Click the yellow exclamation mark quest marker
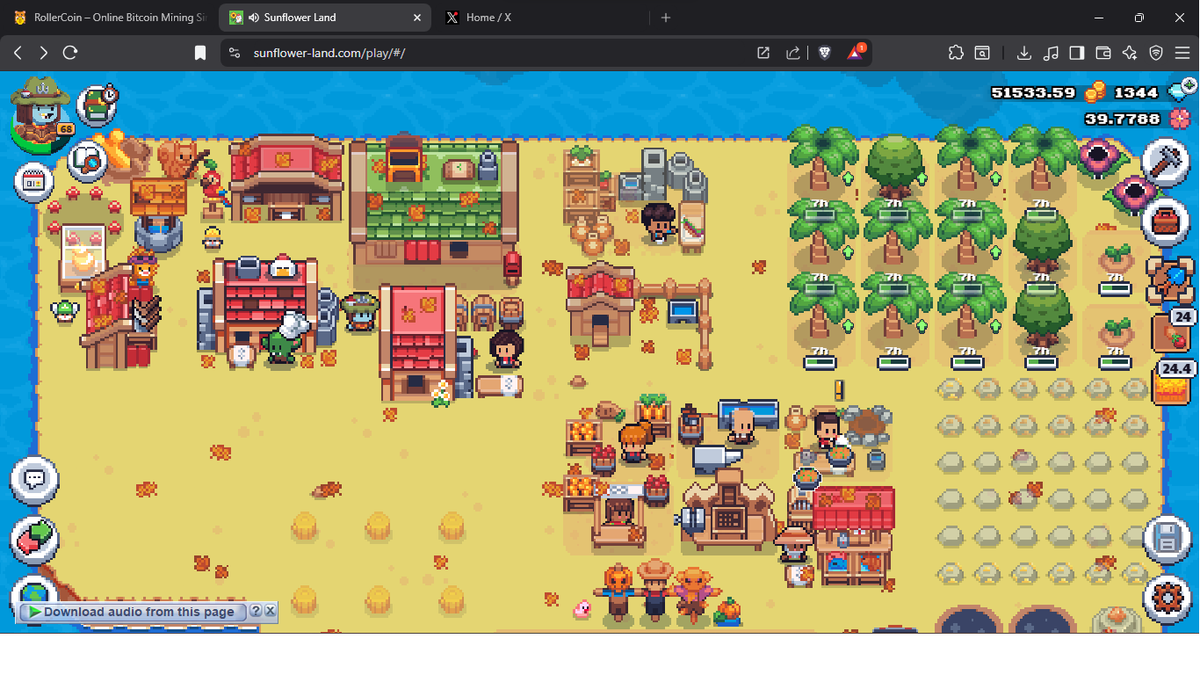 839,390
